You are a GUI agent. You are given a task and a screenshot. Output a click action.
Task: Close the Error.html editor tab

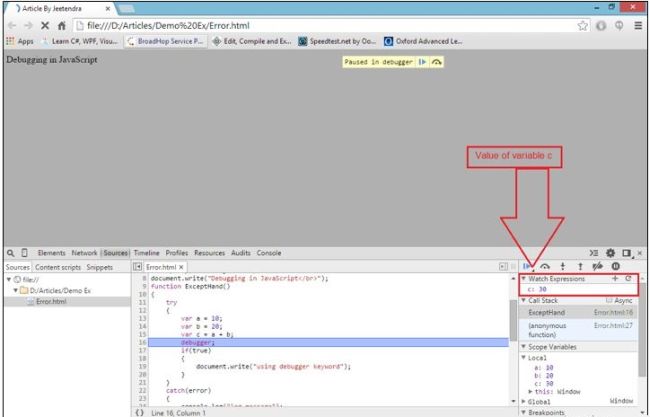pyautogui.click(x=181, y=267)
